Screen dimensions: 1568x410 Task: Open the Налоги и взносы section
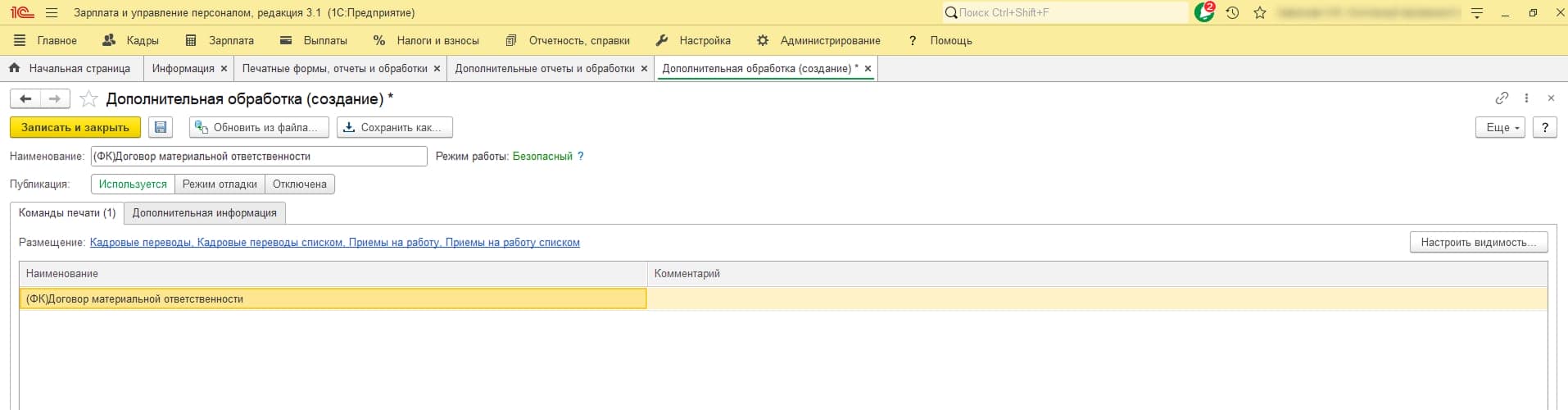point(425,40)
